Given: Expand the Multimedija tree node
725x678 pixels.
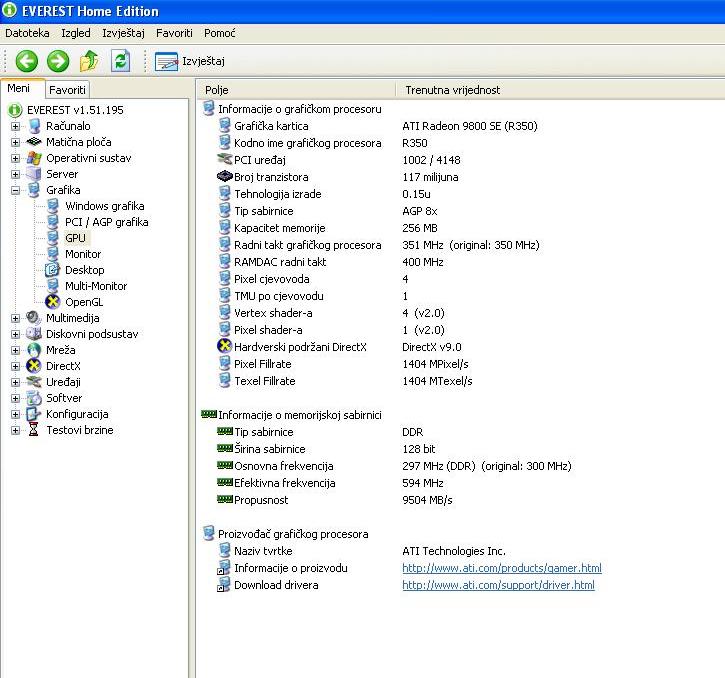Looking at the screenshot, I should point(15,318).
